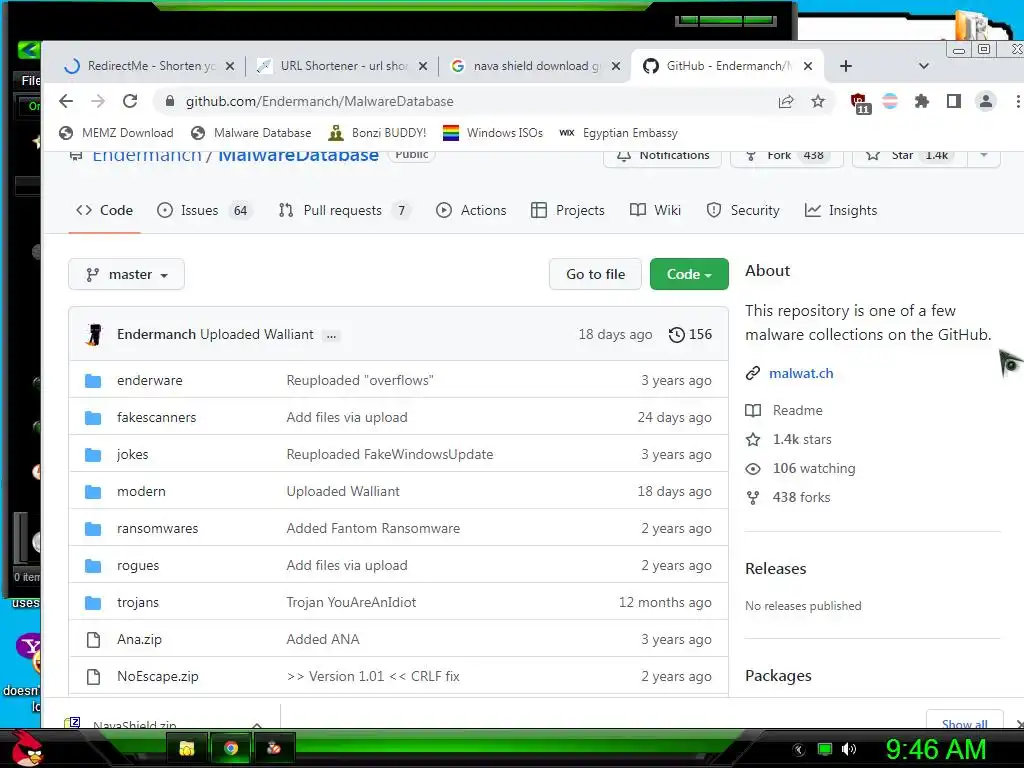Open the rogues folder
Viewport: 1024px width, 768px height.
coord(138,566)
